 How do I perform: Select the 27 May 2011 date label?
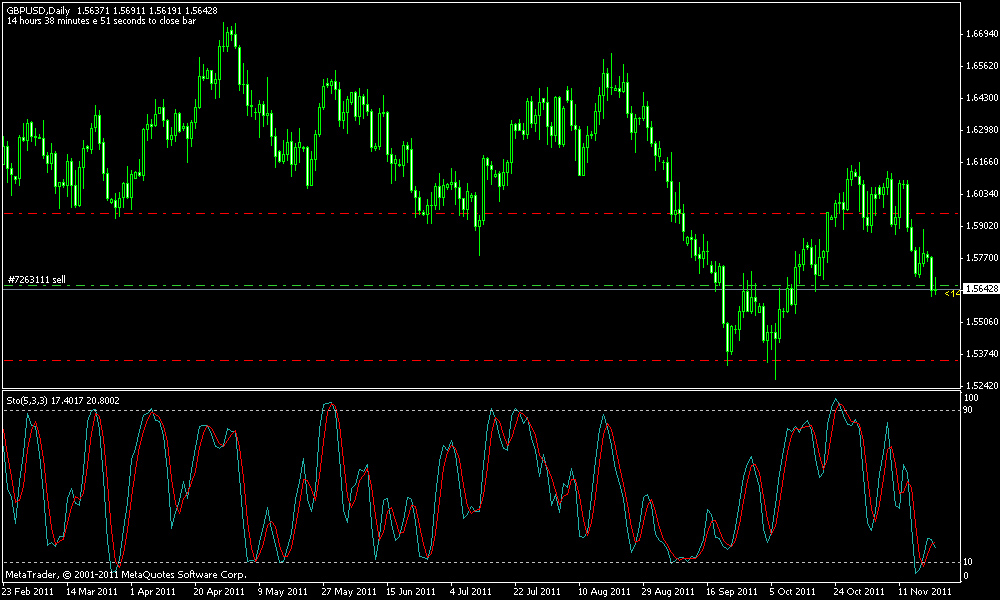tap(348, 591)
